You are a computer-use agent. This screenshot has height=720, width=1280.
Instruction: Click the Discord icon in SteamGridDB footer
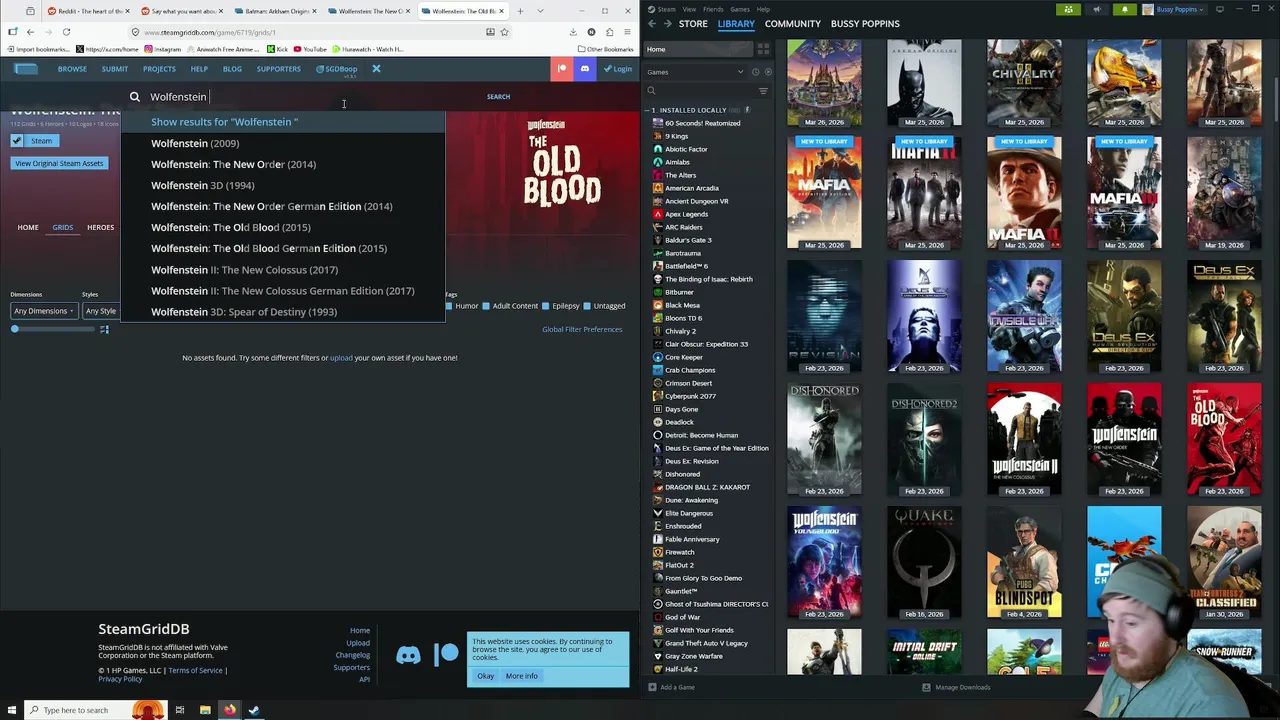pyautogui.click(x=408, y=656)
